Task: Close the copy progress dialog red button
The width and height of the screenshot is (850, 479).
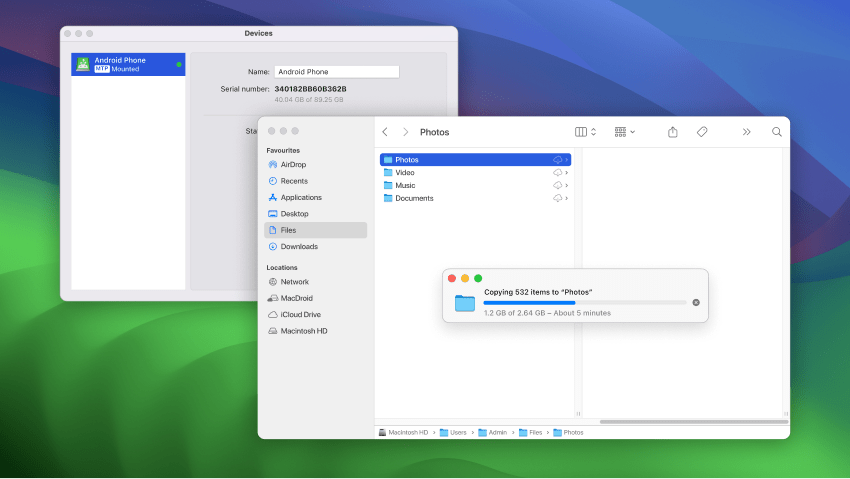Action: (452, 278)
